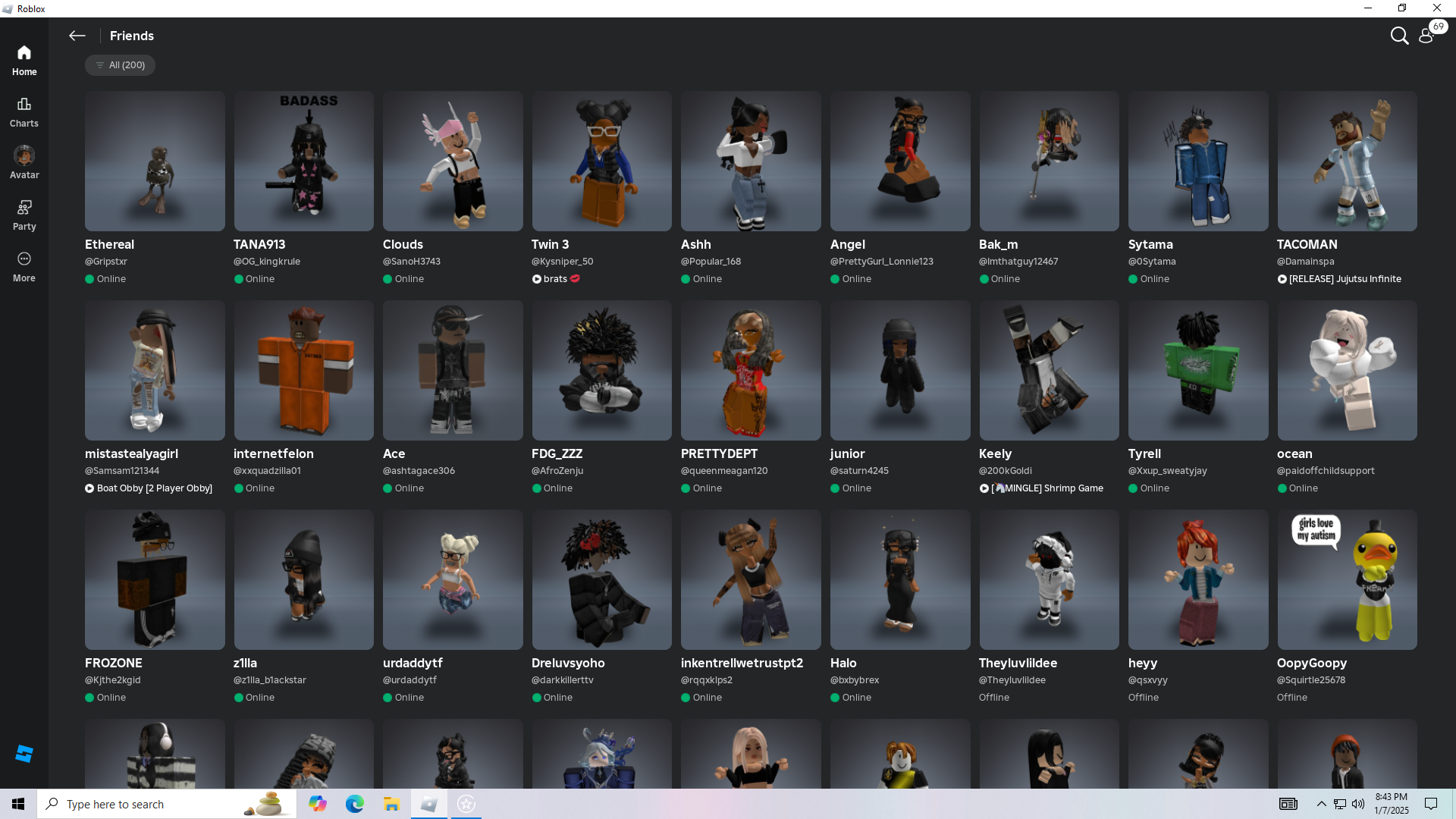Click the Roblox Studio logo icon
The width and height of the screenshot is (1456, 819).
(x=24, y=753)
